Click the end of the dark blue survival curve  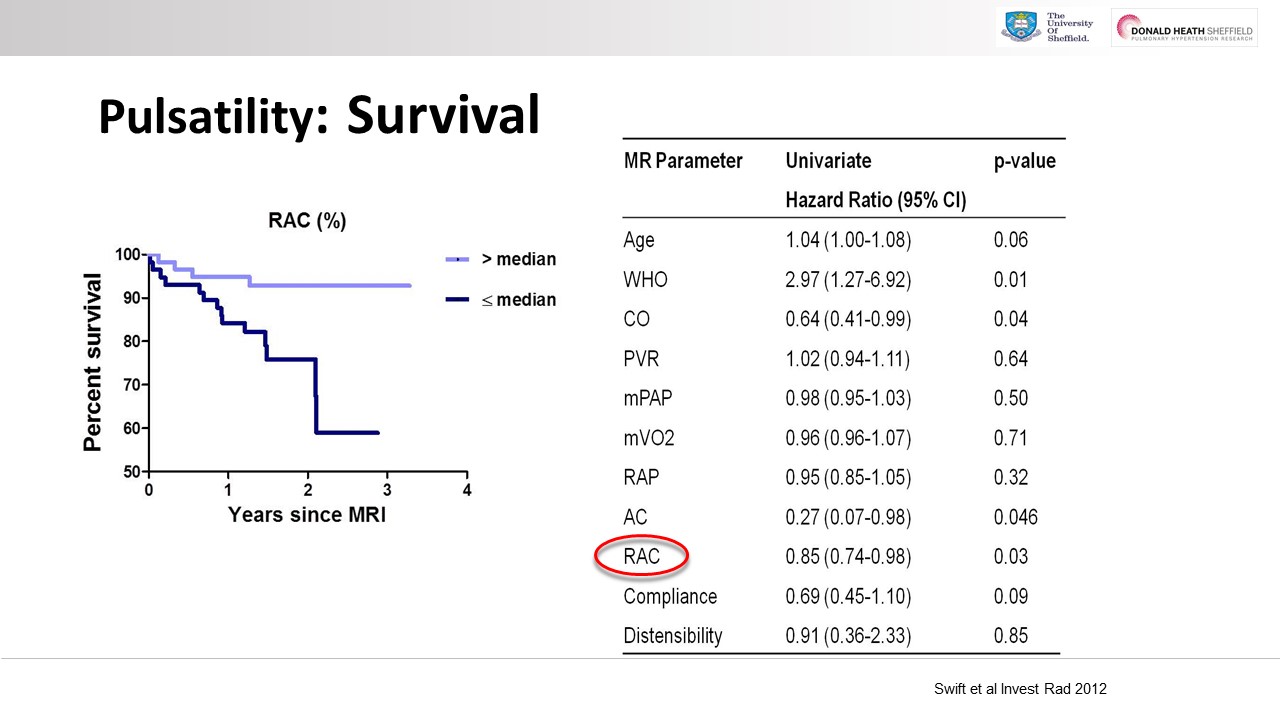[376, 433]
